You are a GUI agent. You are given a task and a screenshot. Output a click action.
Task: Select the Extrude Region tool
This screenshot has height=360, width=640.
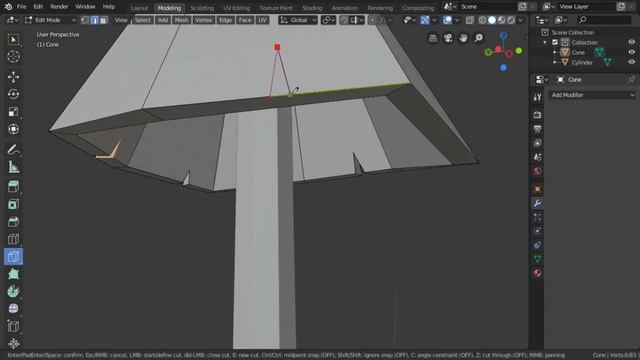click(13, 187)
